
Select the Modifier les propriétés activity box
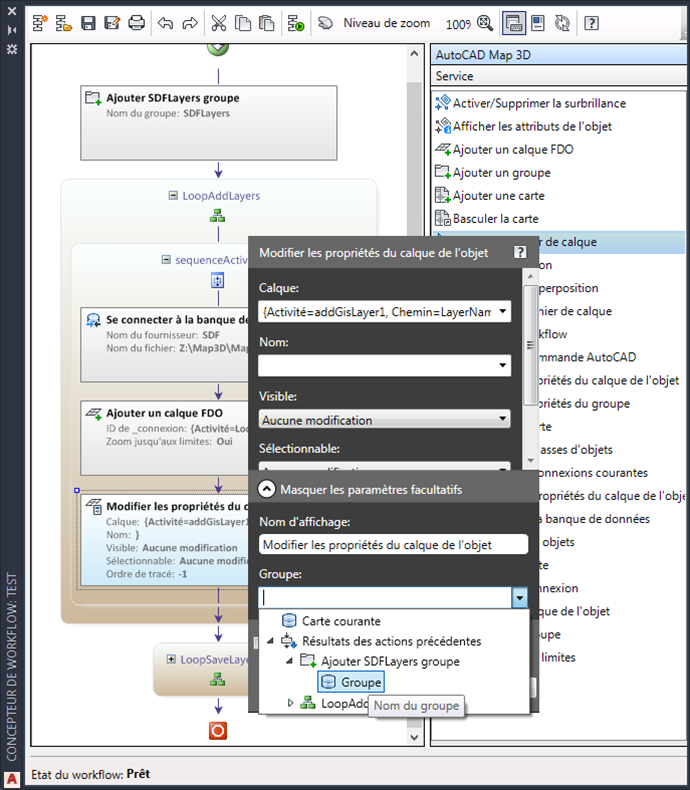pos(165,542)
